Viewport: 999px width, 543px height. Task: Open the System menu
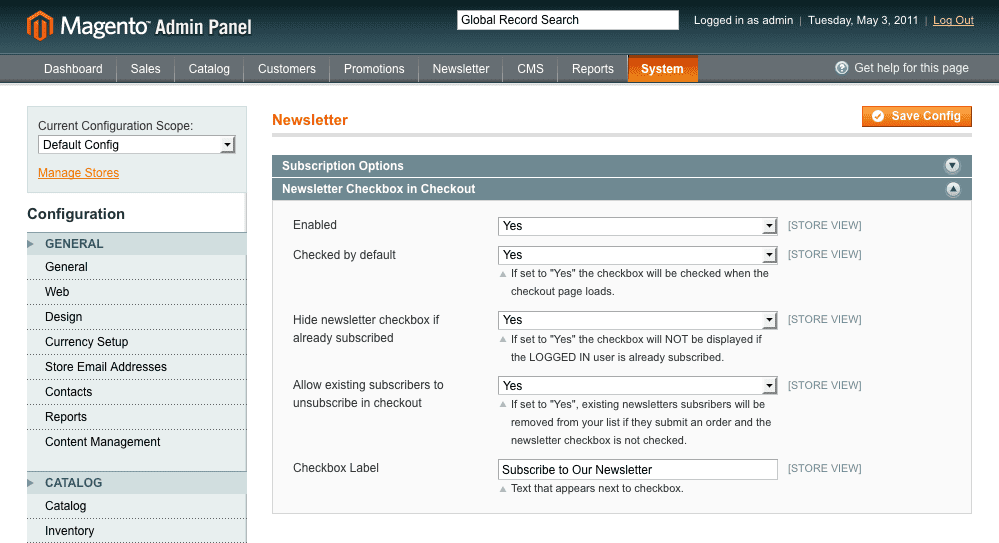coord(663,69)
